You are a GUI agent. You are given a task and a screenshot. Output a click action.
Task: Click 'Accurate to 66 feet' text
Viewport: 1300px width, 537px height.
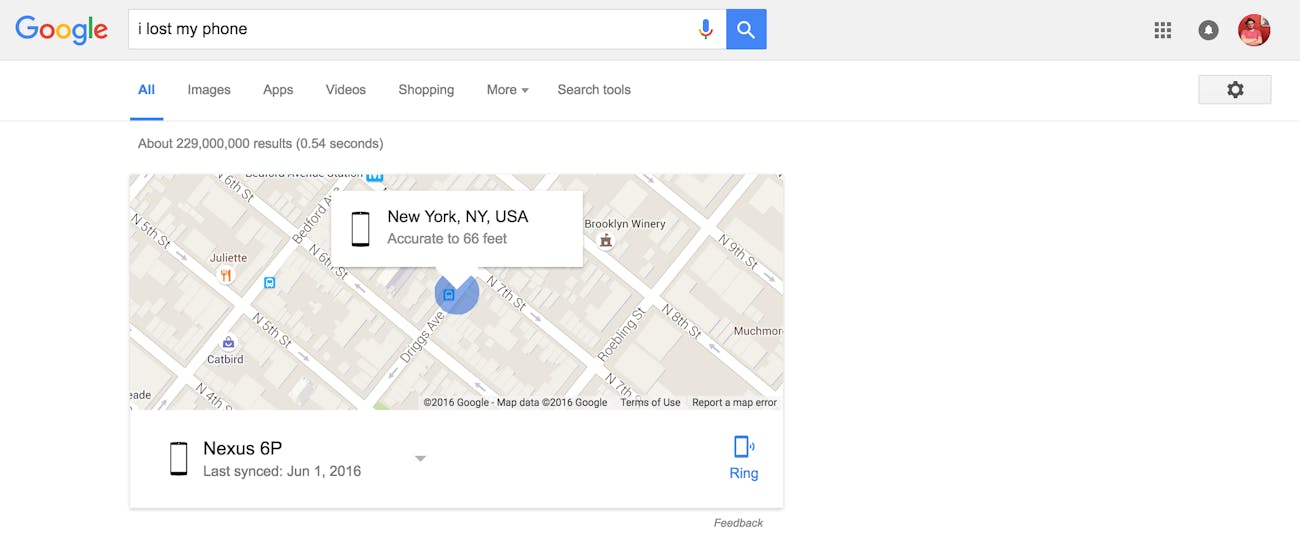(447, 239)
